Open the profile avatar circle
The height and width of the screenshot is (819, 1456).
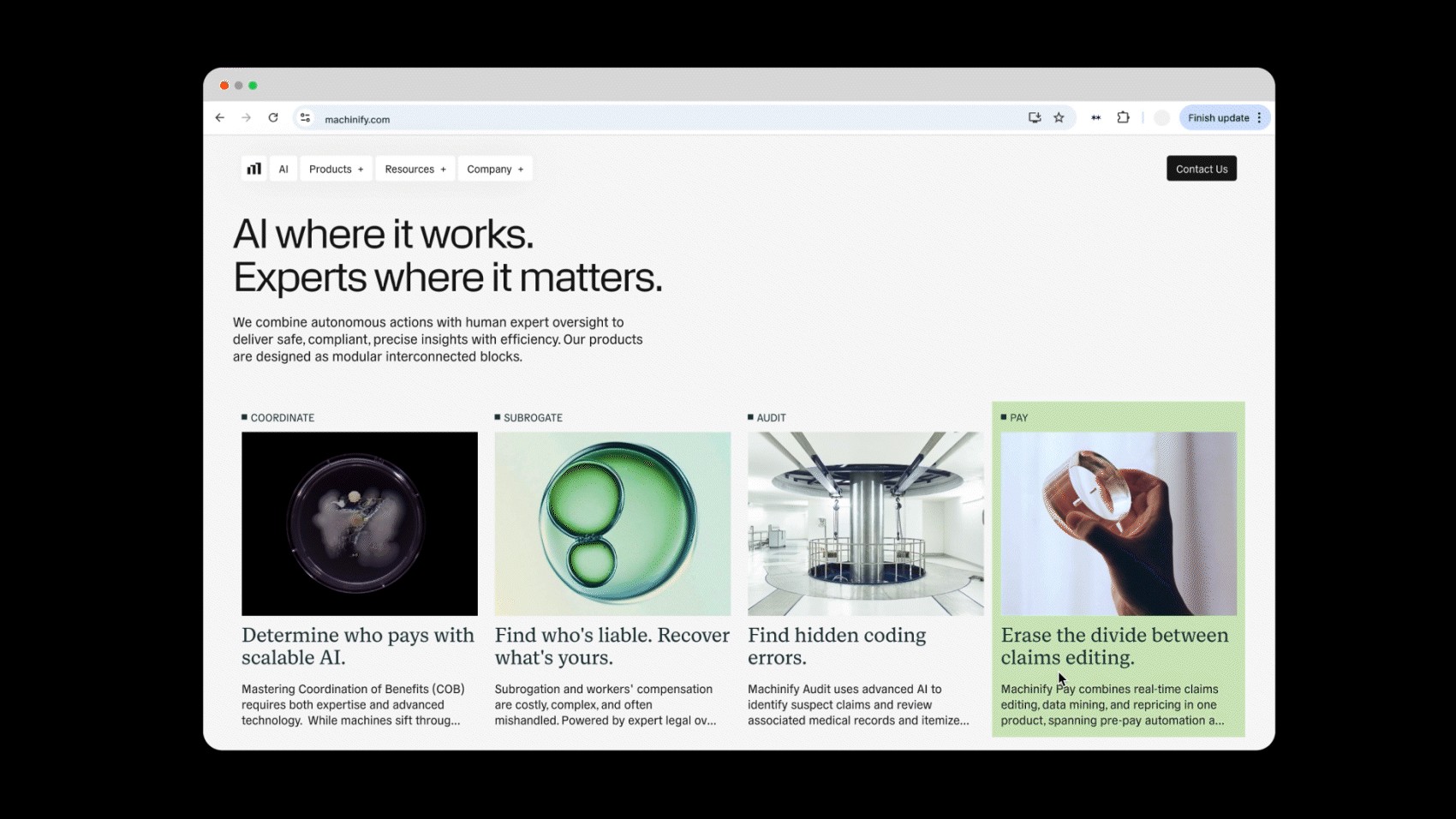(x=1161, y=118)
